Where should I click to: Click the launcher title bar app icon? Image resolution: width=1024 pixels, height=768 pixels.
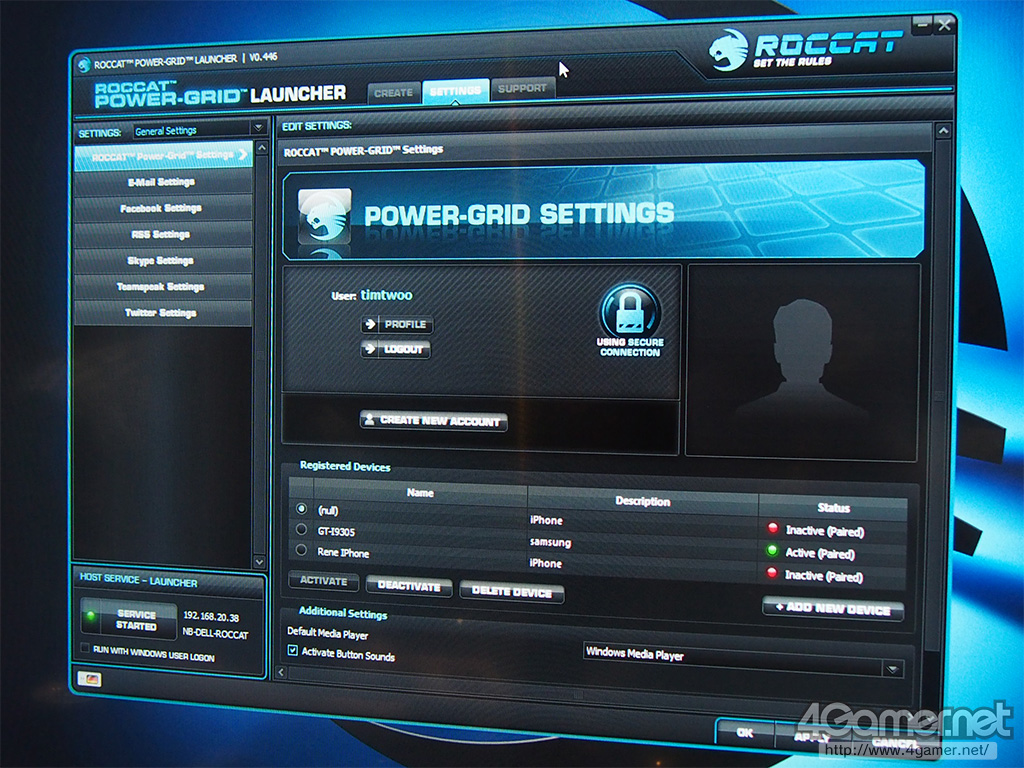84,65
